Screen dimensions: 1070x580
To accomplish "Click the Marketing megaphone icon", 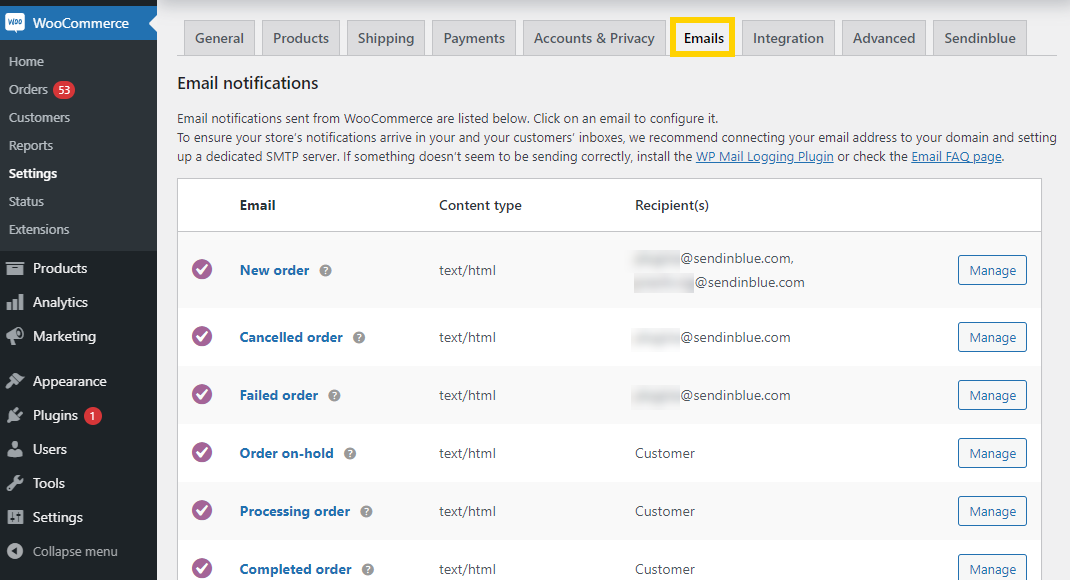I will pyautogui.click(x=16, y=336).
